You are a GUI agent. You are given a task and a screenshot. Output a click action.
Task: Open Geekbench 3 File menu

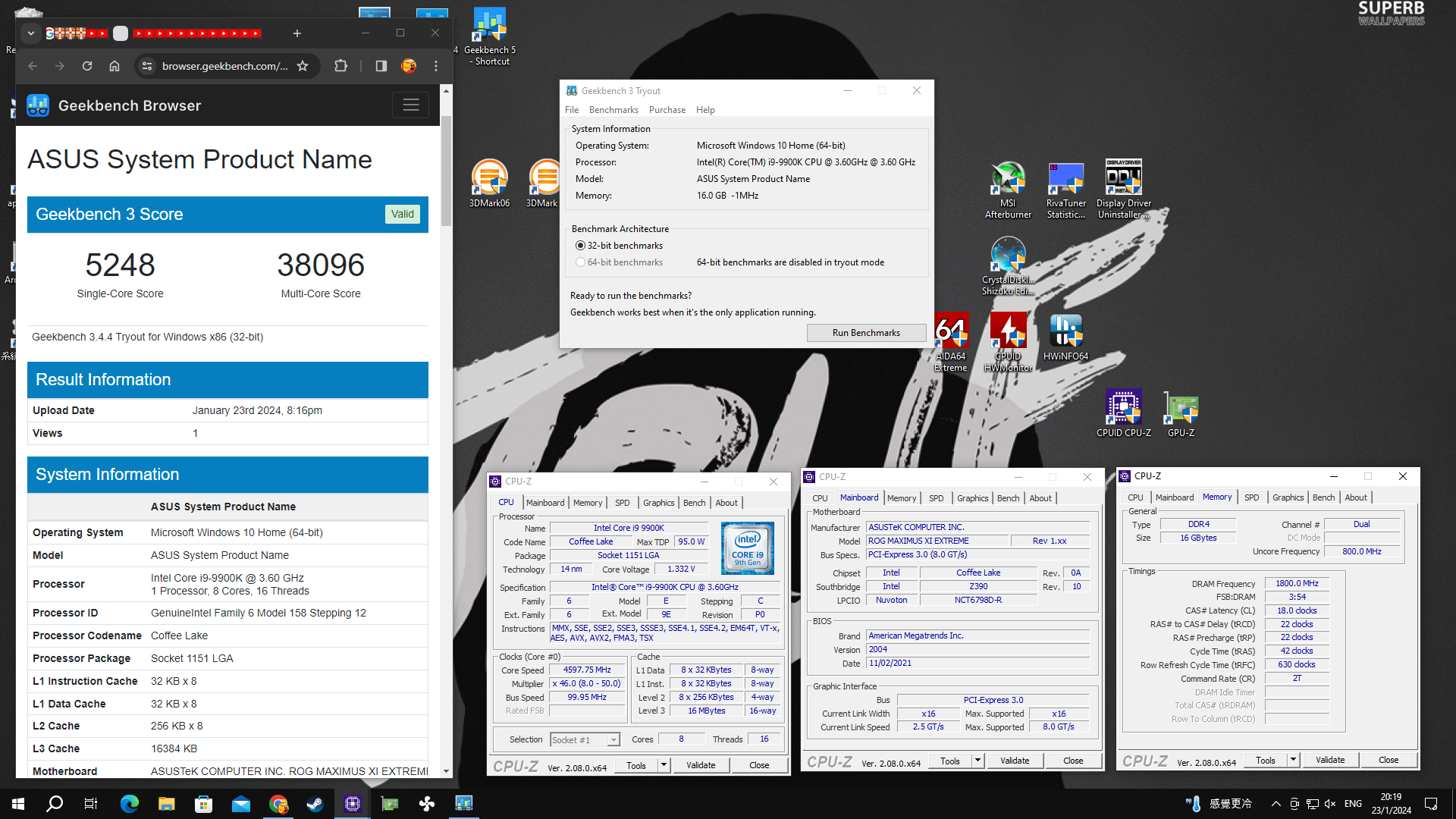(572, 110)
